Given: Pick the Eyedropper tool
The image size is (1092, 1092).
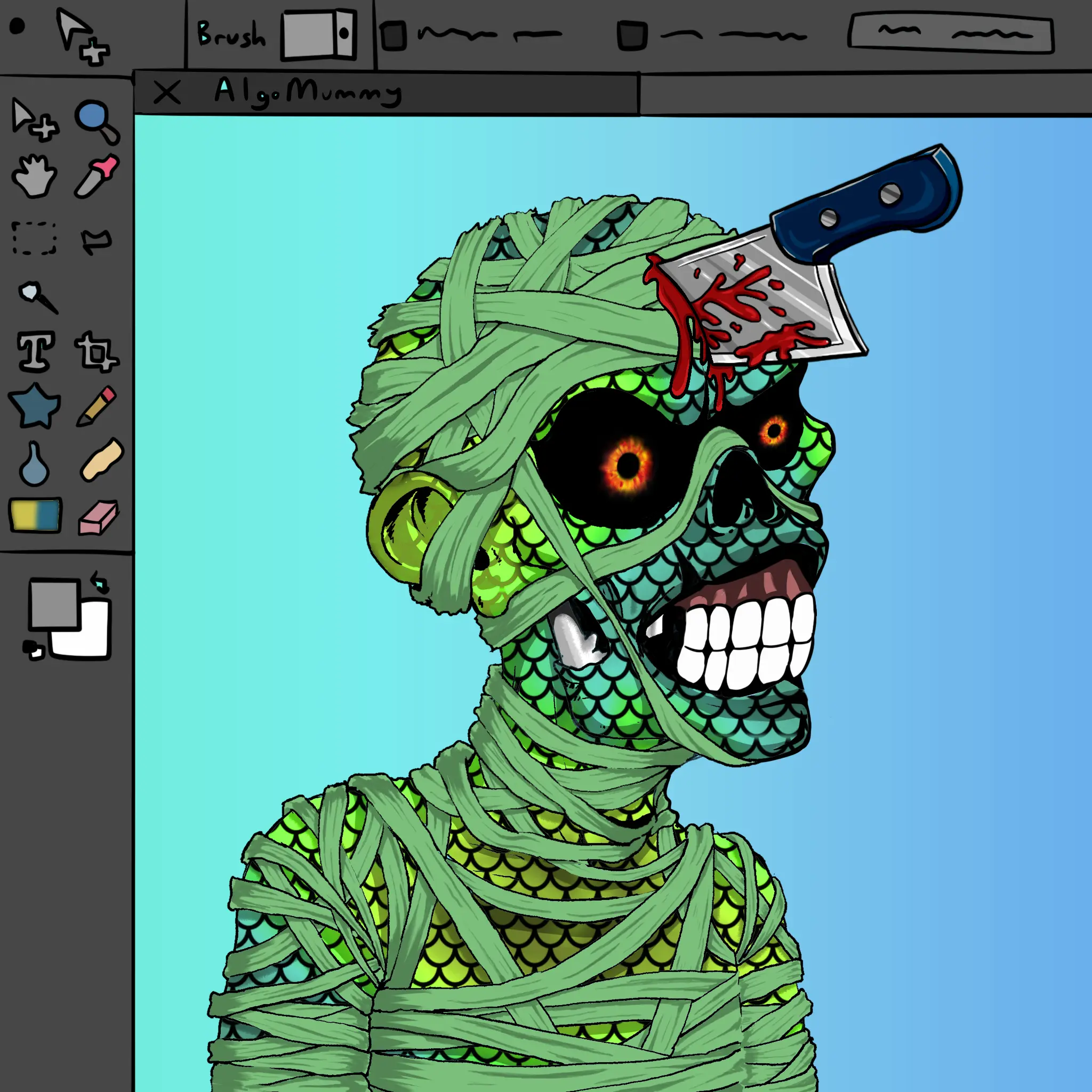Looking at the screenshot, I should (x=96, y=176).
